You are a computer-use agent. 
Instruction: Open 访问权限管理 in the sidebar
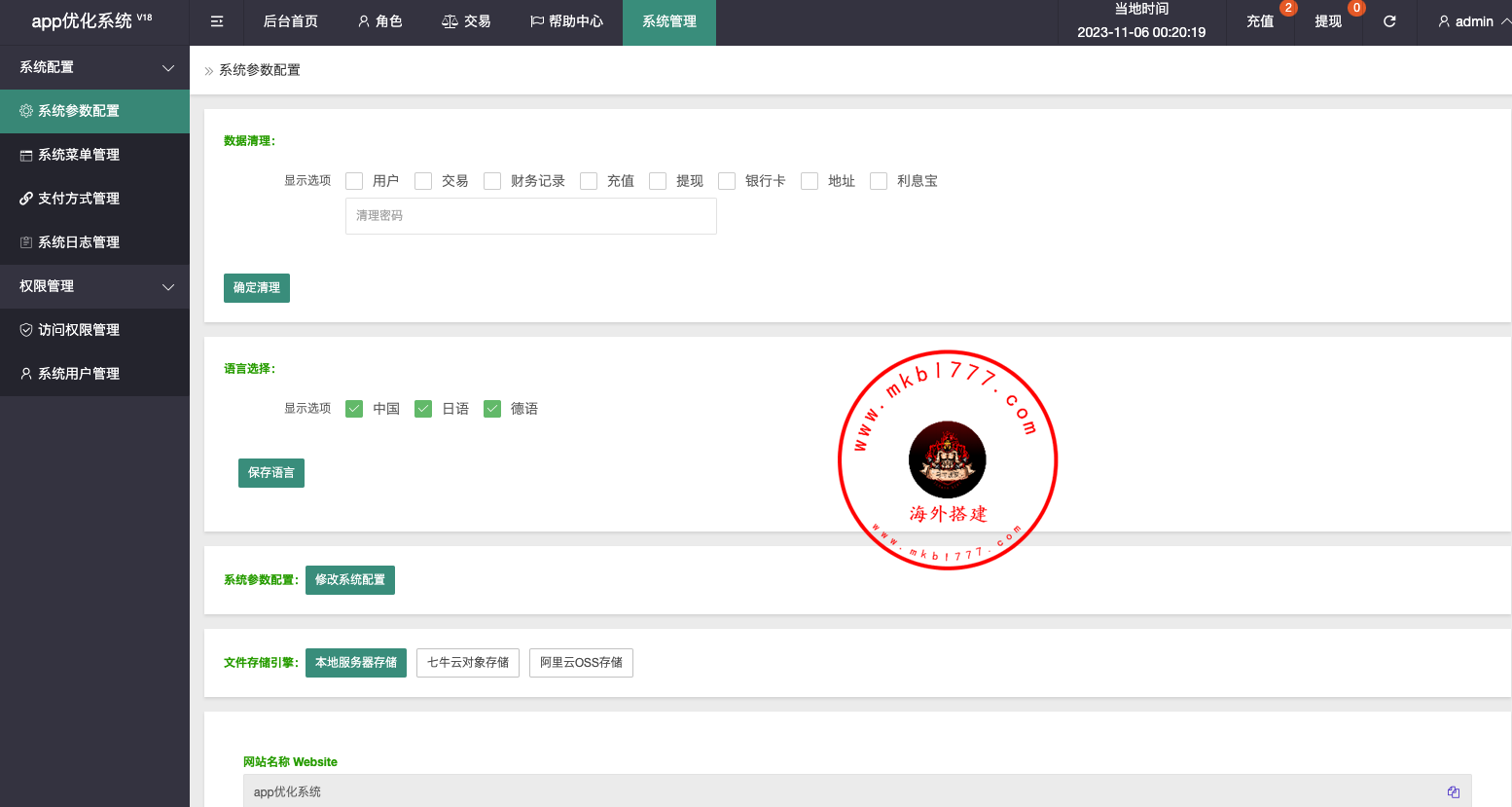point(94,330)
